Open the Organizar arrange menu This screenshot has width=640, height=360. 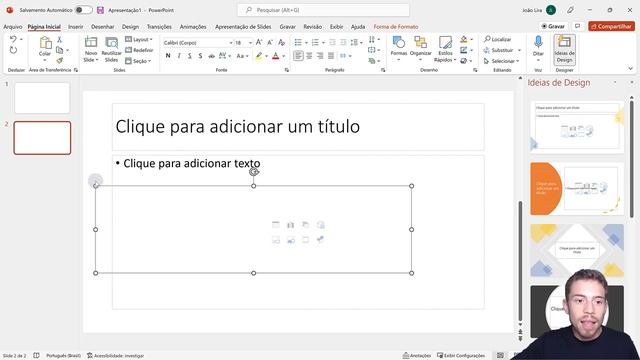pos(420,48)
